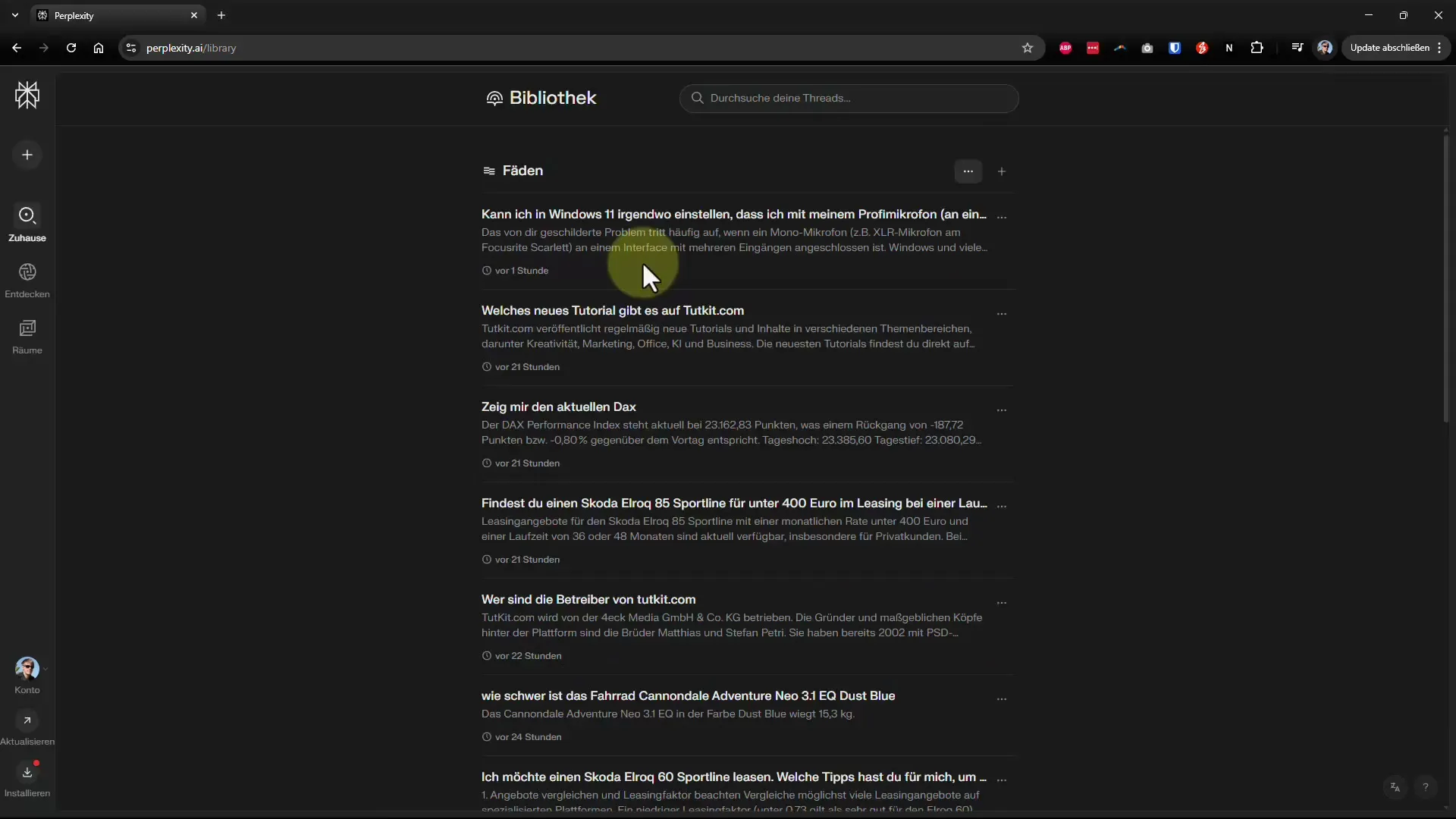Click the Notion N extension icon
Screen dimensions: 1456x819
click(x=1229, y=48)
